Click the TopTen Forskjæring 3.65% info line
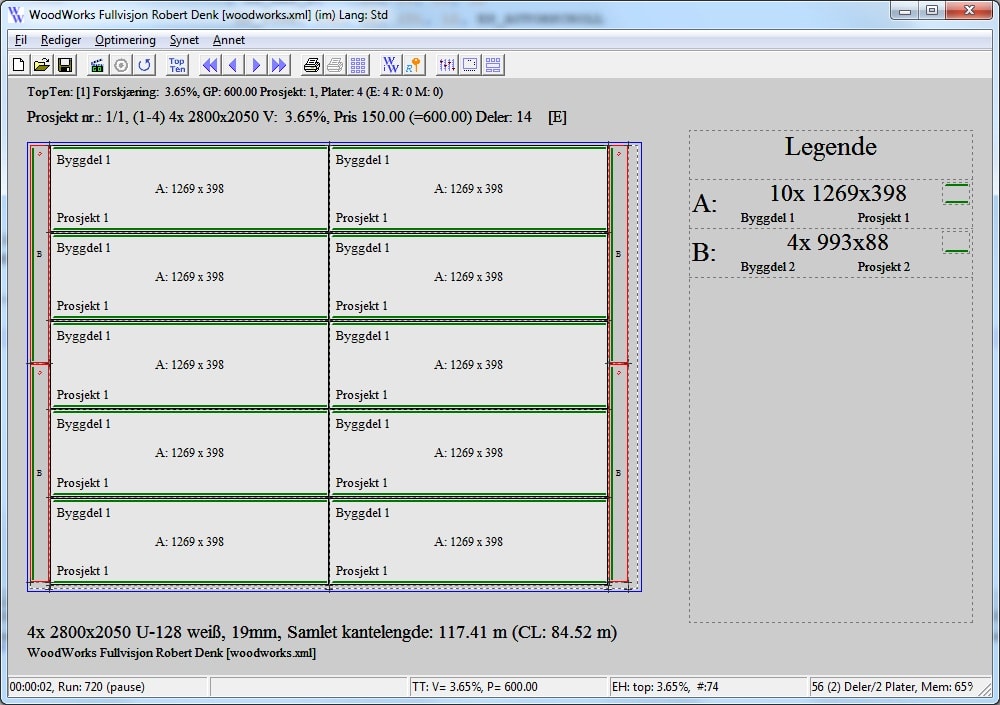This screenshot has width=1000, height=705. click(x=235, y=92)
